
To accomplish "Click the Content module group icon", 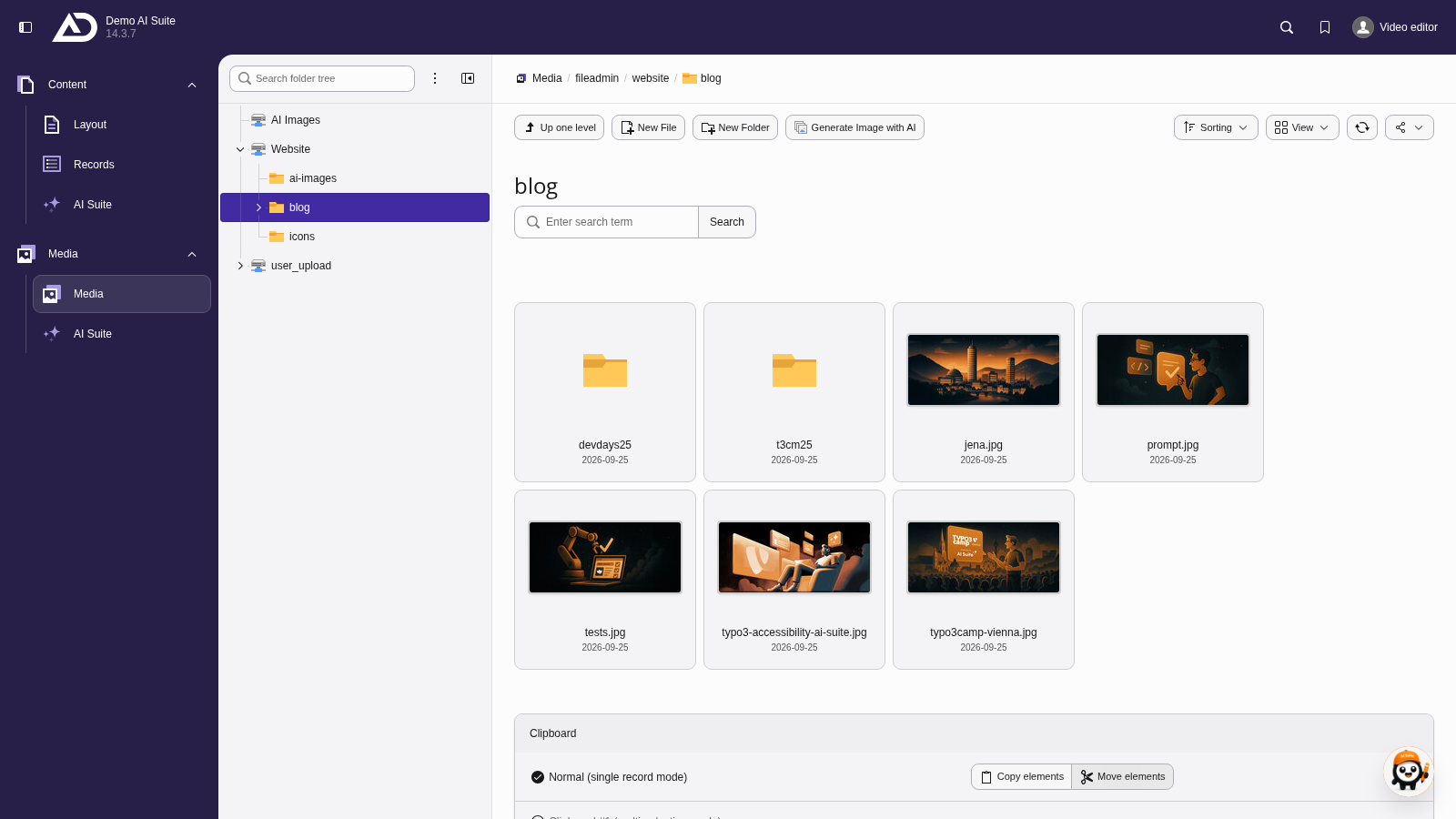I will pyautogui.click(x=26, y=85).
